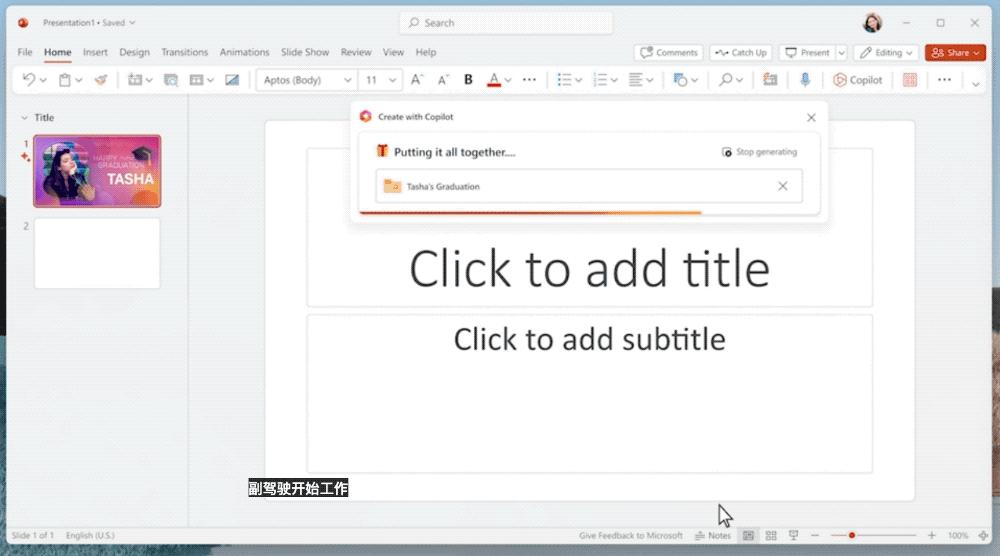Open Slide Sorter view in status bar

point(771,536)
